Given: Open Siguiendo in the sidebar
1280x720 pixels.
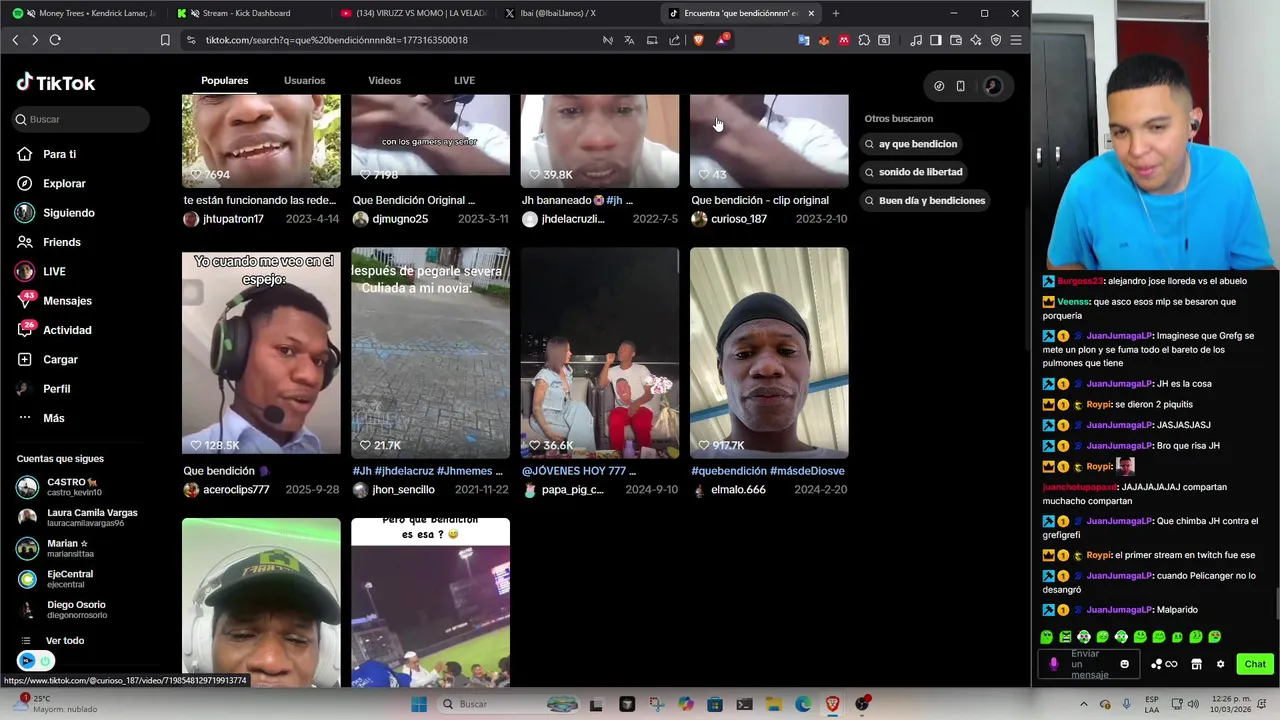Looking at the screenshot, I should (x=68, y=213).
